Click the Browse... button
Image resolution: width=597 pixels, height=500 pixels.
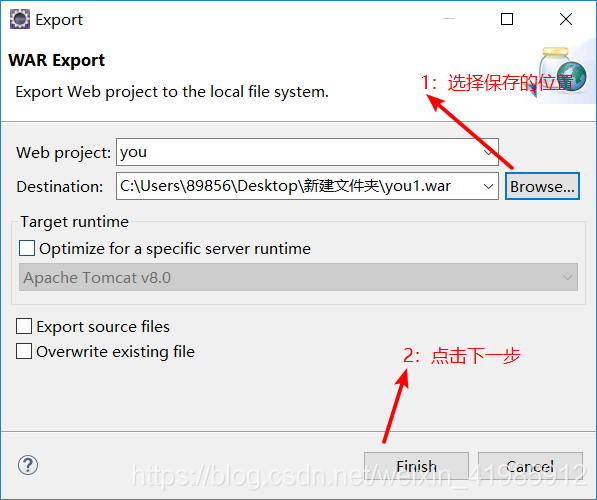[542, 186]
